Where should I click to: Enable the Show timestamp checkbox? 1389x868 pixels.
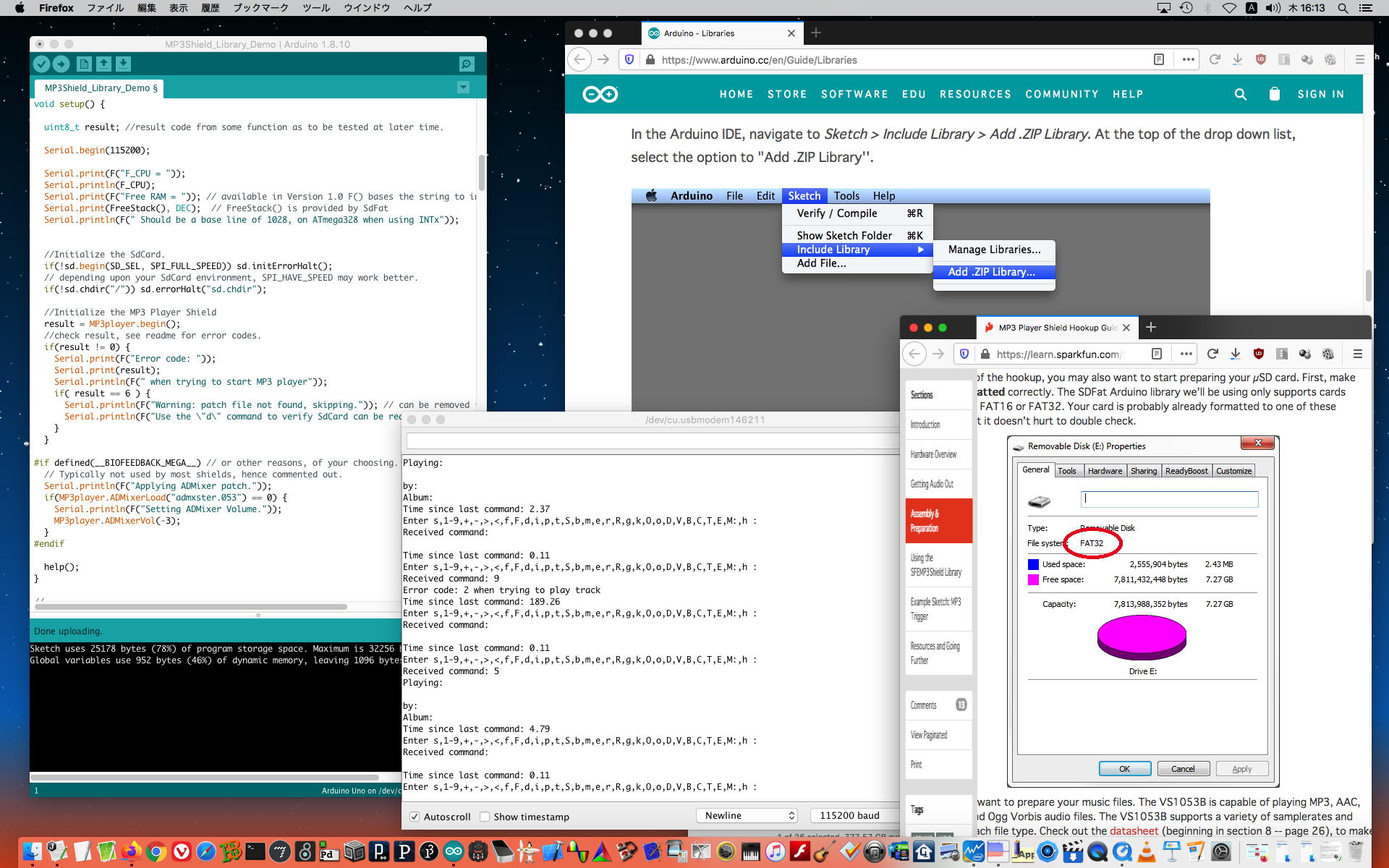(485, 817)
